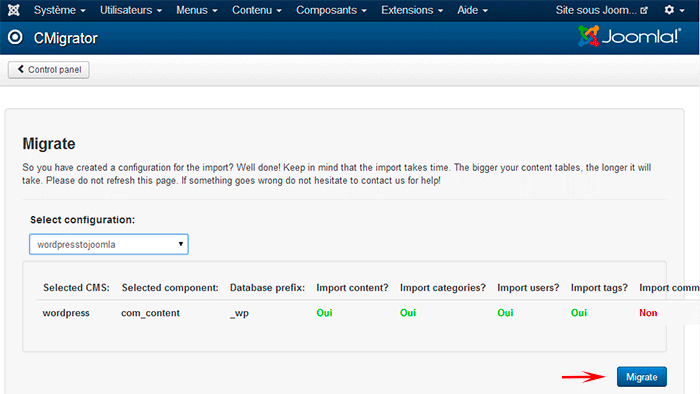The height and width of the screenshot is (394, 700).
Task: Click the Joomla icon in the top bar
Action: click(x=14, y=10)
